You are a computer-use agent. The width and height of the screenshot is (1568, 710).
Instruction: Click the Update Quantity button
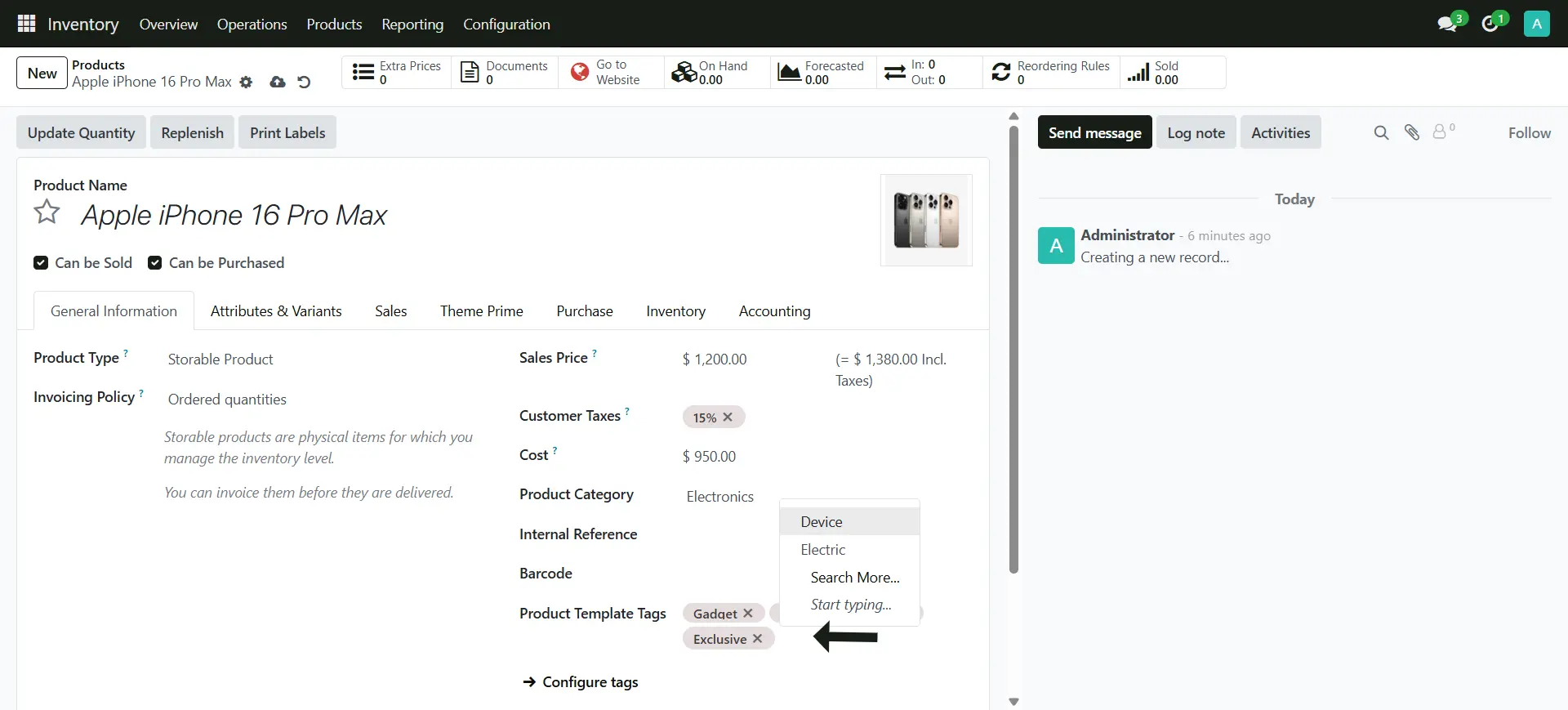pos(81,133)
